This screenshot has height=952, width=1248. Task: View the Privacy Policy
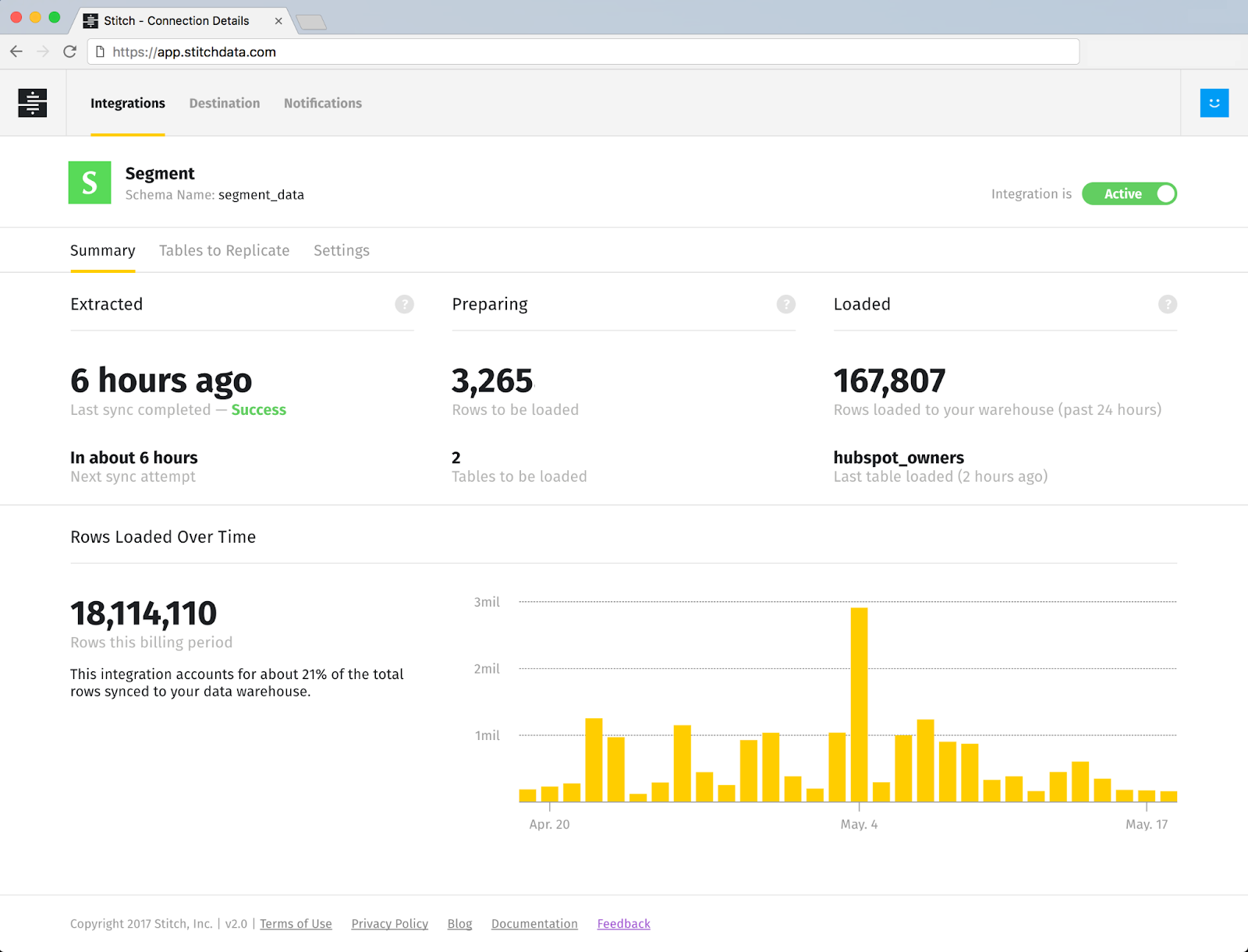click(389, 923)
